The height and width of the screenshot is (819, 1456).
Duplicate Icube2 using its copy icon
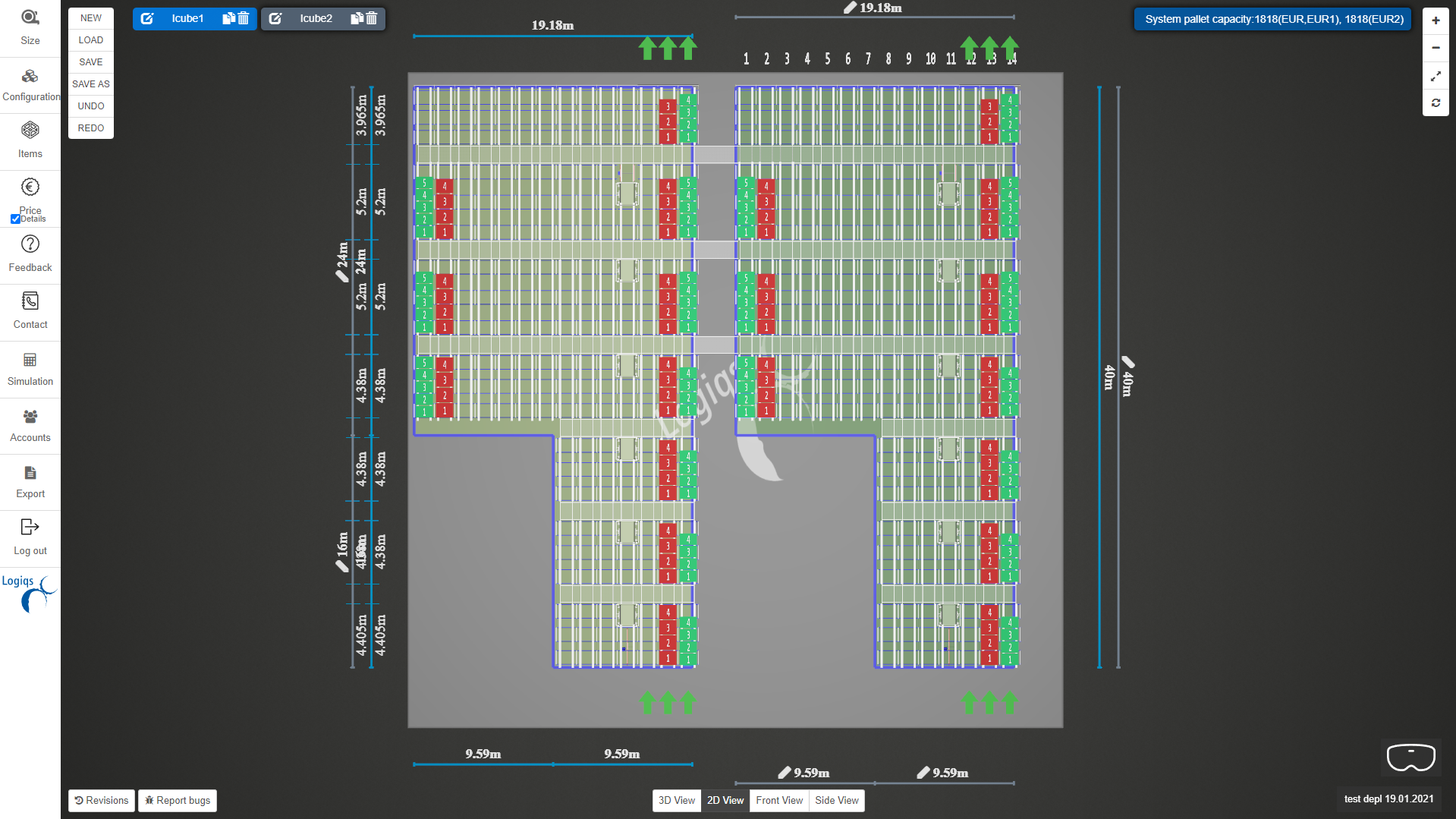coord(356,18)
